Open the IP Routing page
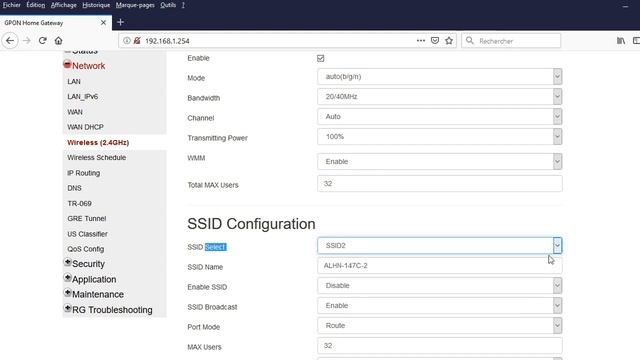 click(84, 173)
